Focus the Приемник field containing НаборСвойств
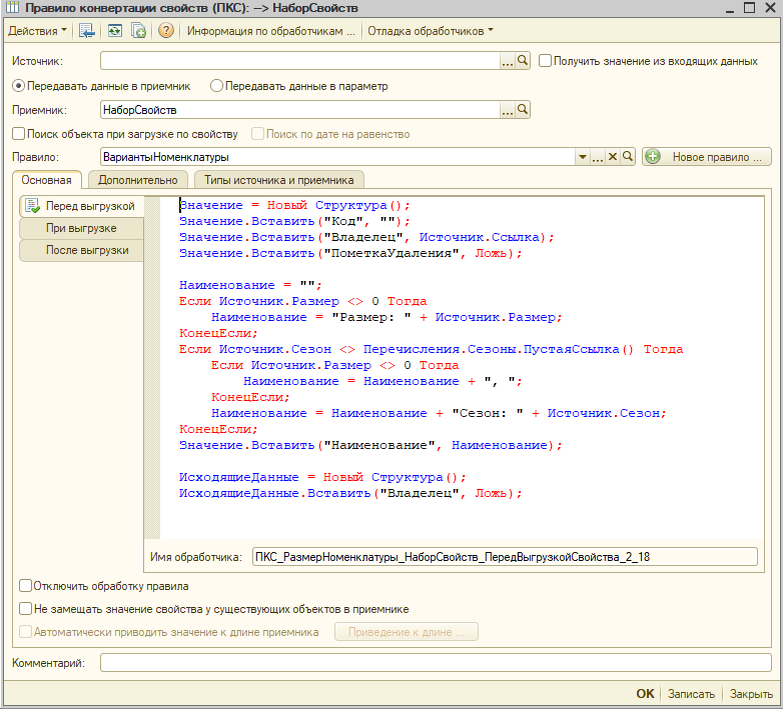The image size is (783, 710). pos(300,109)
